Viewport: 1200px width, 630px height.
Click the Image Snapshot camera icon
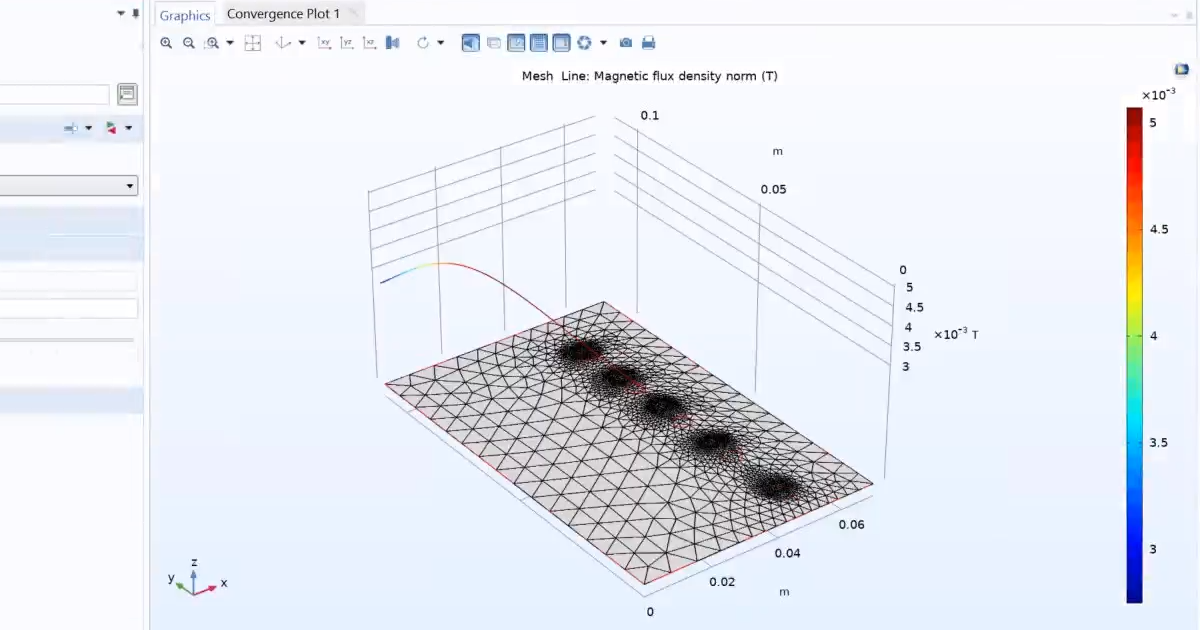[625, 42]
